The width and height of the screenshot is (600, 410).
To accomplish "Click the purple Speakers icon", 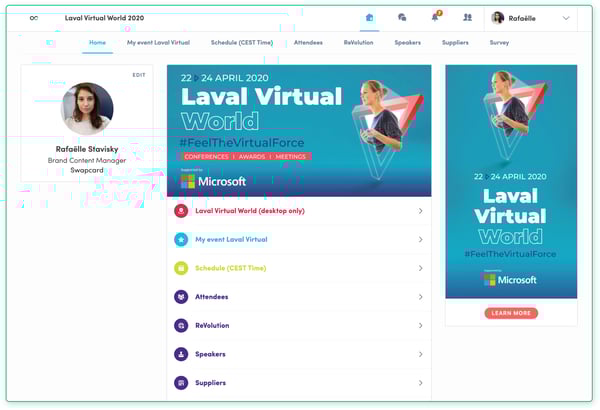I will pos(181,354).
